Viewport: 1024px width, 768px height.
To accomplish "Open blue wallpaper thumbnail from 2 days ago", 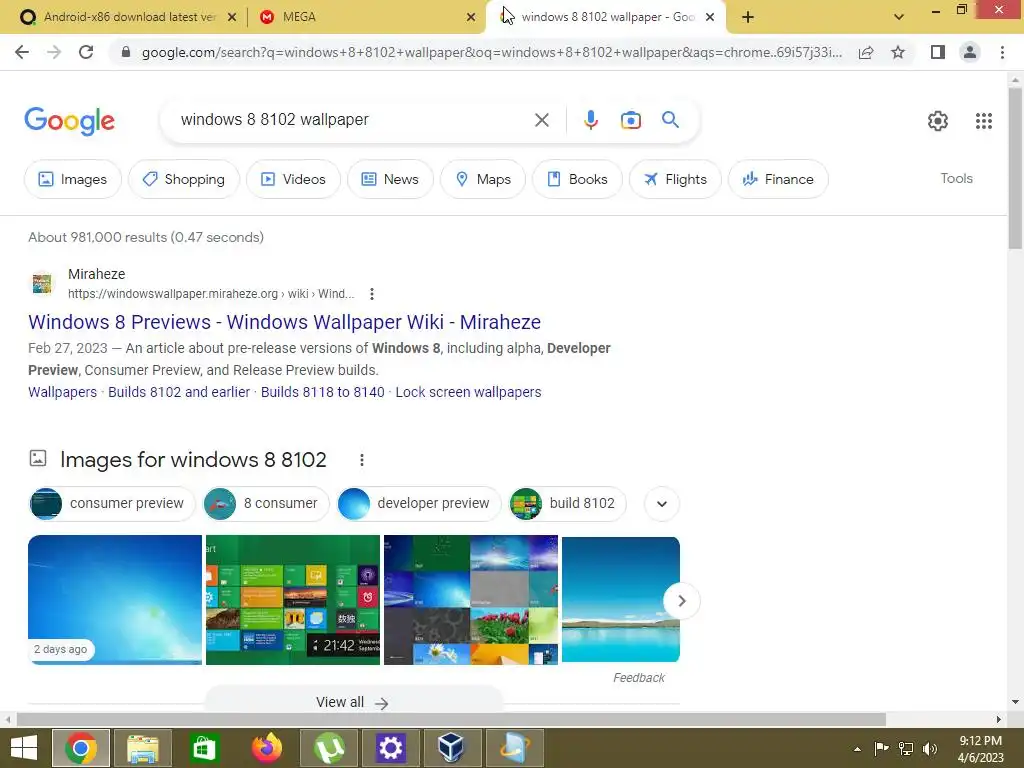I will [x=115, y=600].
